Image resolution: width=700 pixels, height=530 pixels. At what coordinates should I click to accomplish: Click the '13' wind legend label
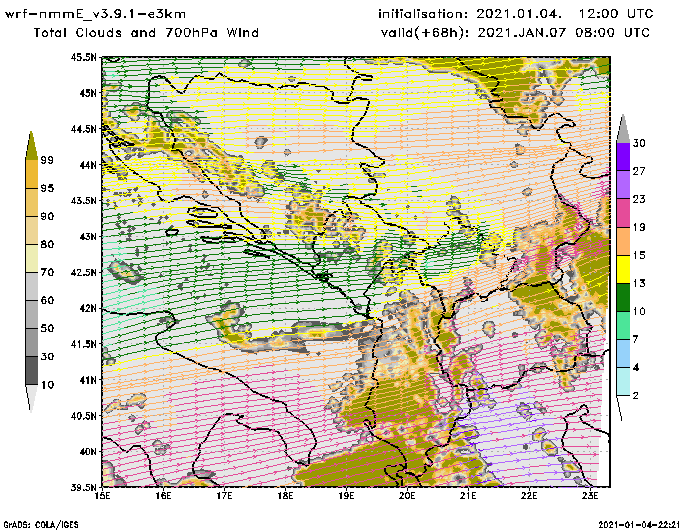[x=639, y=284]
